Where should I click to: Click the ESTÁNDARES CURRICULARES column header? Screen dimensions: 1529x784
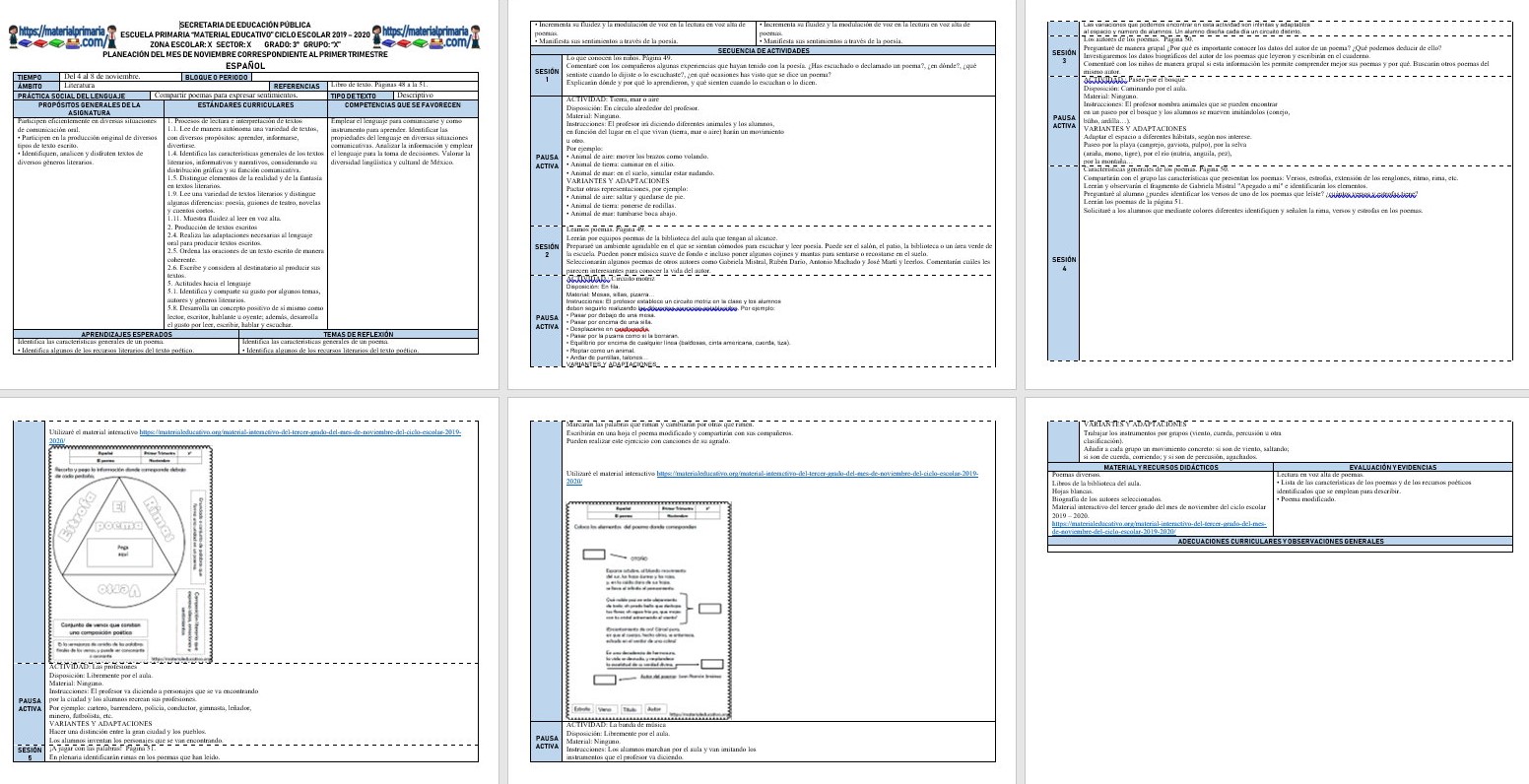tap(245, 104)
